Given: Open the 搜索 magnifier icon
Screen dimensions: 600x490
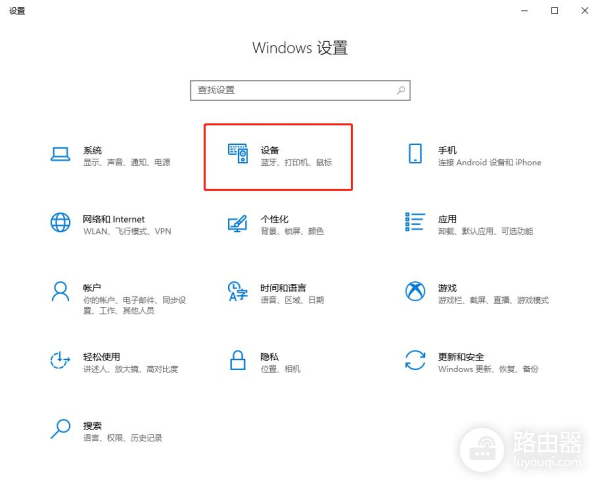Looking at the screenshot, I should (x=60, y=429).
